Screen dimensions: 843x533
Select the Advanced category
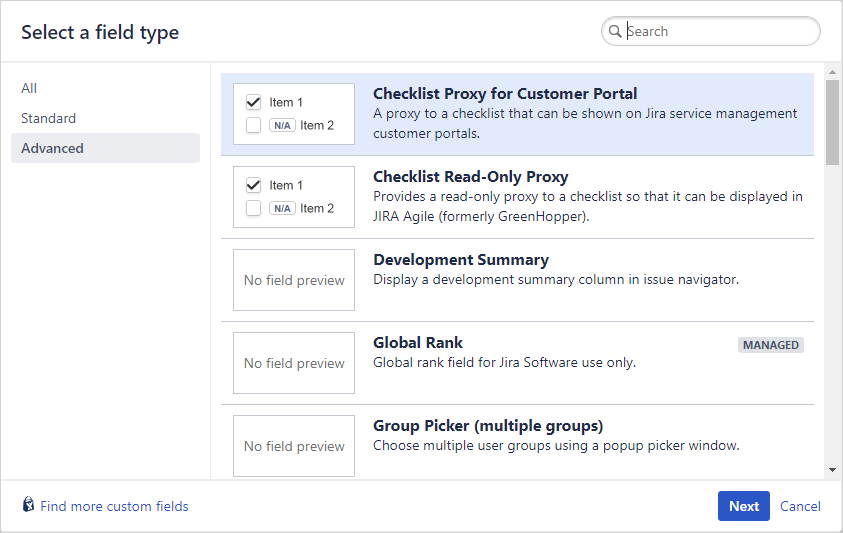(x=52, y=148)
